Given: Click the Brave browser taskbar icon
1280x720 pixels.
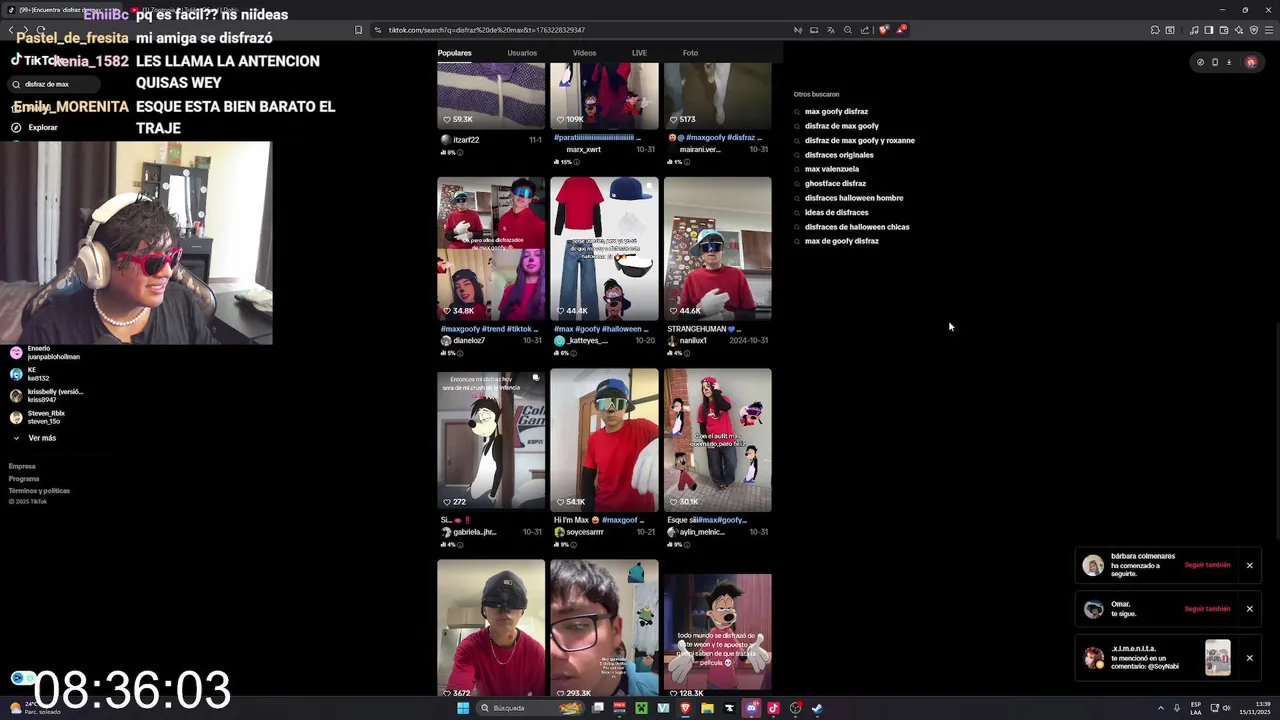Looking at the screenshot, I should tap(685, 708).
